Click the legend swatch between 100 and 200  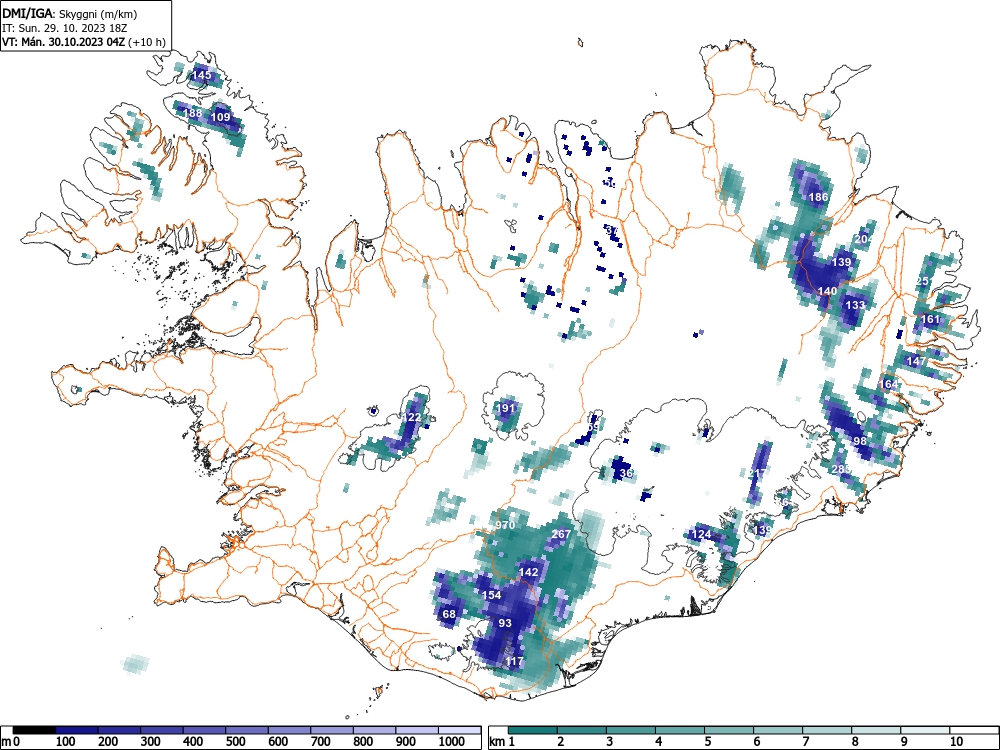click(77, 730)
